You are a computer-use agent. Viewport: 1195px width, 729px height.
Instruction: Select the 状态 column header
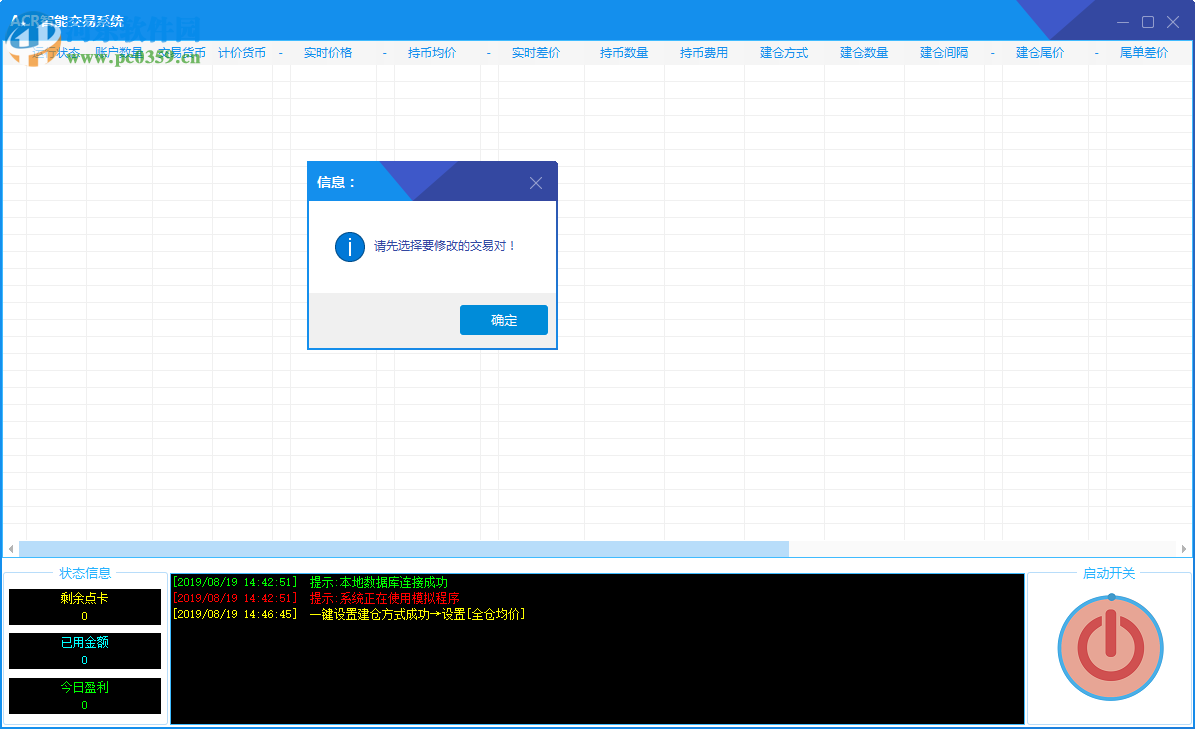(x=61, y=52)
